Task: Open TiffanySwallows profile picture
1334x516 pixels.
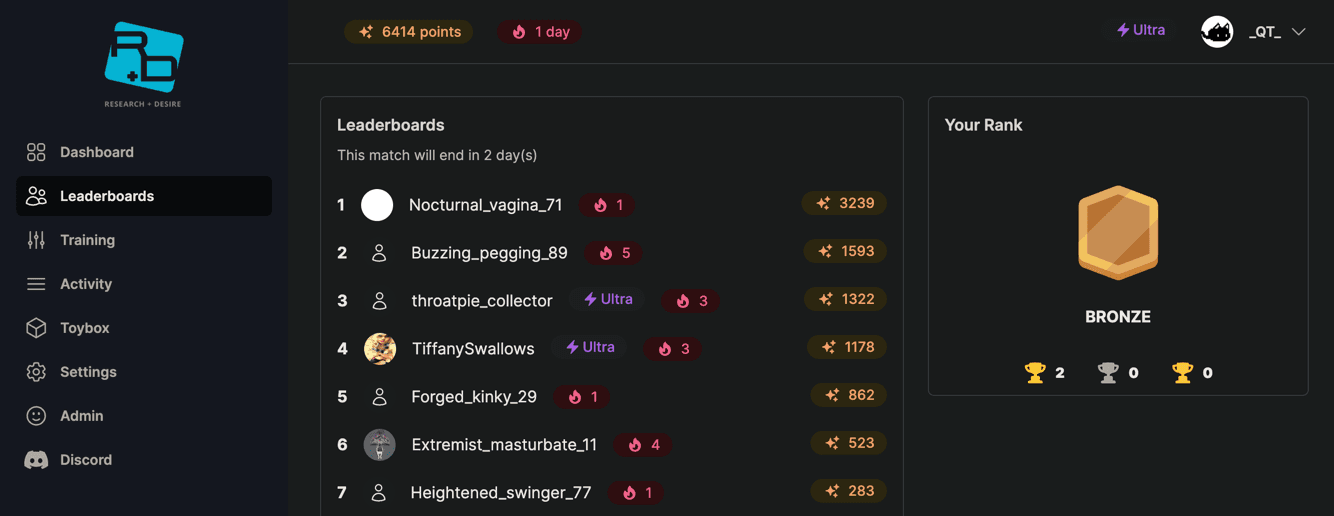Action: pos(380,348)
